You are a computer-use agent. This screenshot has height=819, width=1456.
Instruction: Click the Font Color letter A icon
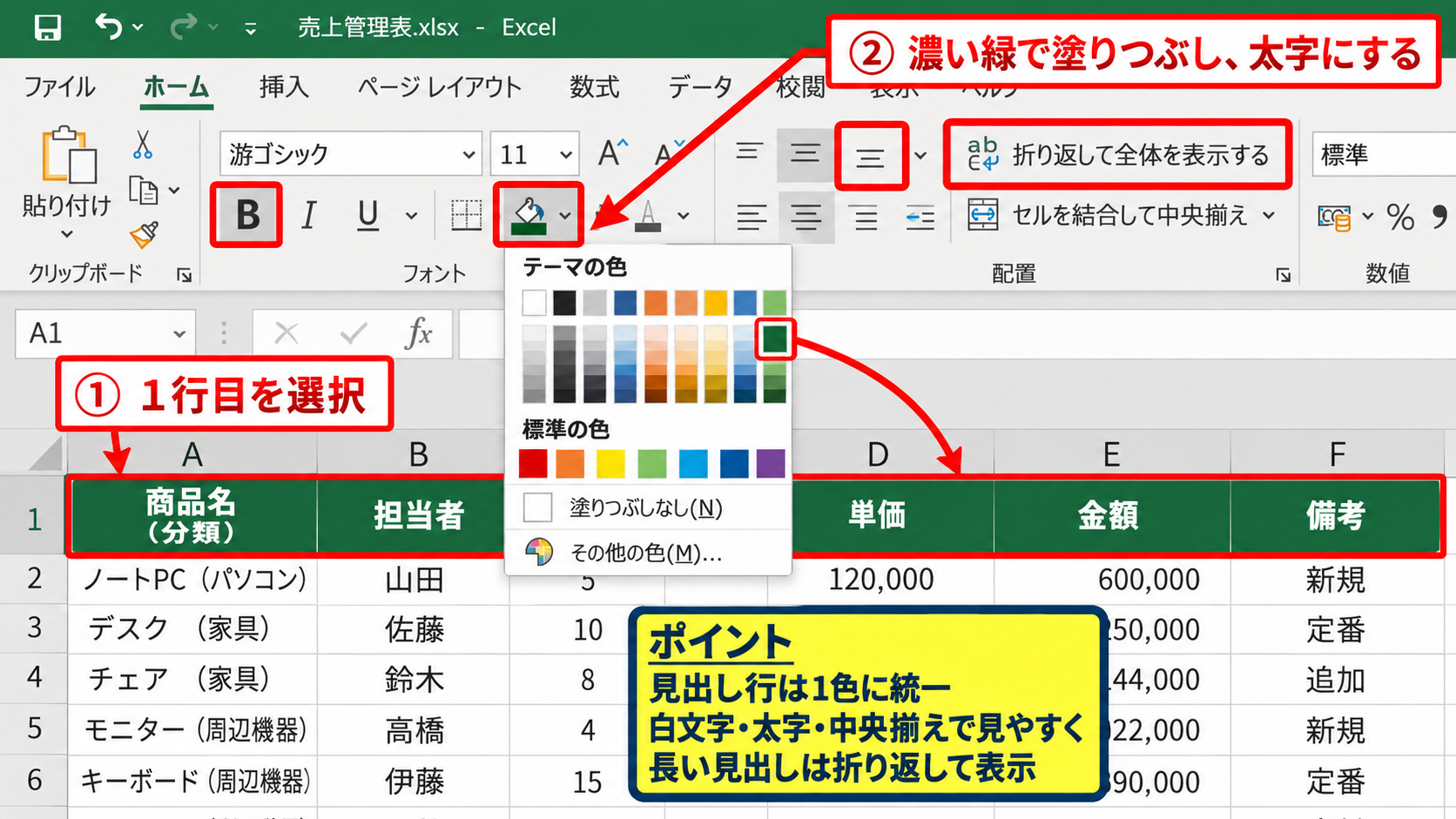(647, 215)
